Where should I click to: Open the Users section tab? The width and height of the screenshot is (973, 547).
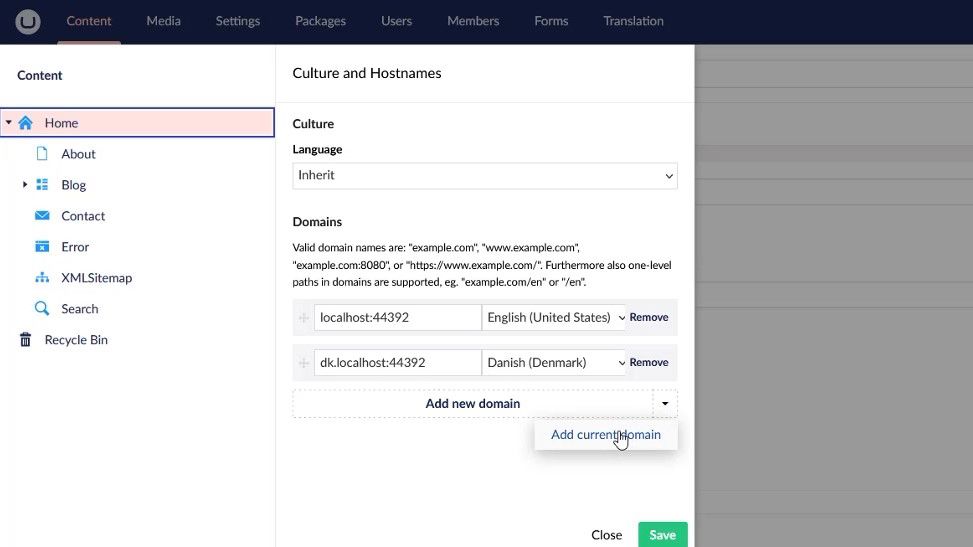pyautogui.click(x=397, y=21)
